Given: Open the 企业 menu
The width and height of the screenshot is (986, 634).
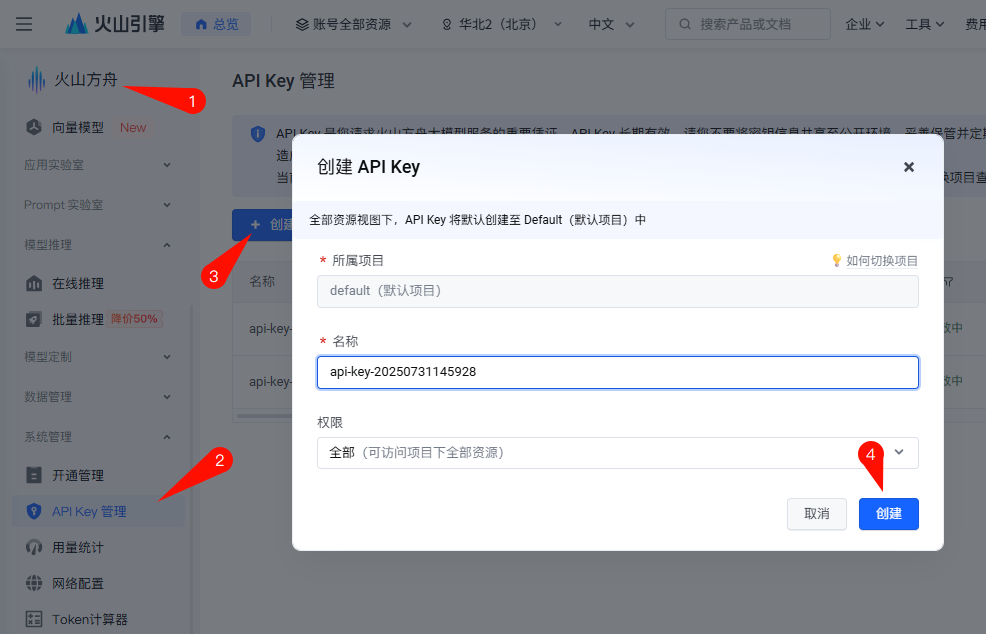Looking at the screenshot, I should point(865,25).
